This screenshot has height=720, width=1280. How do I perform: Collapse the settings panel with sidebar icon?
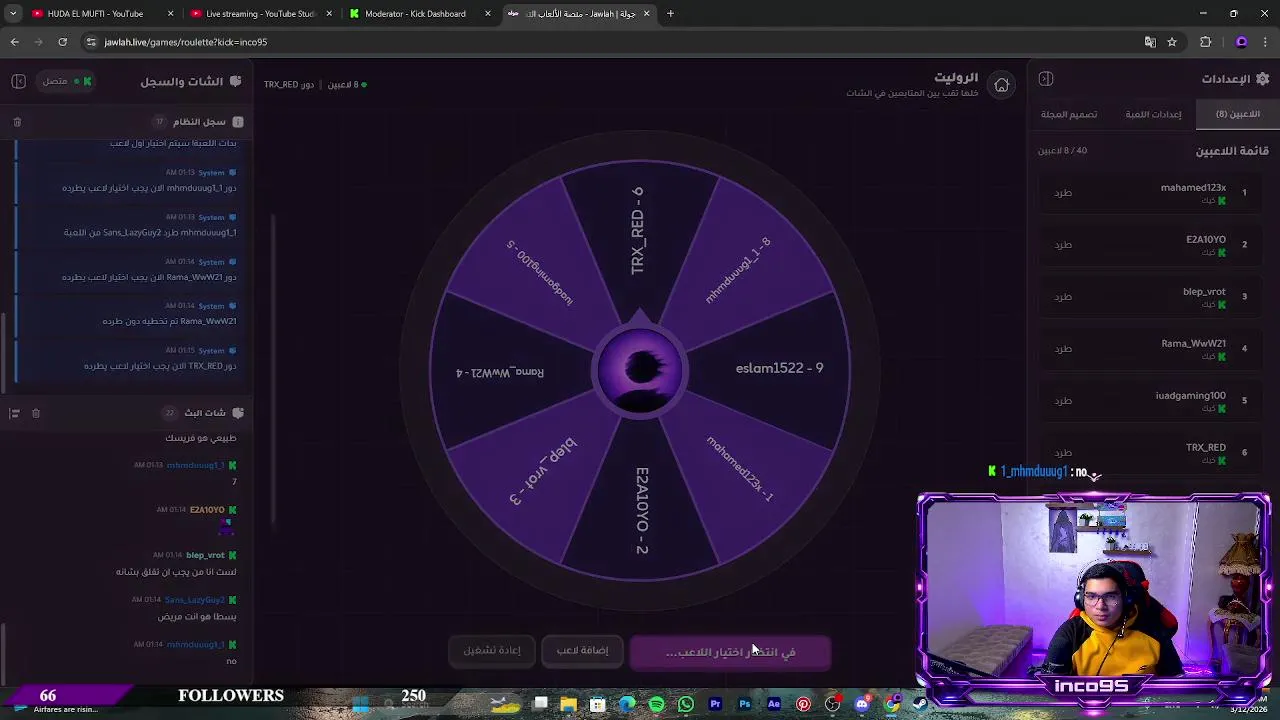(x=1046, y=79)
